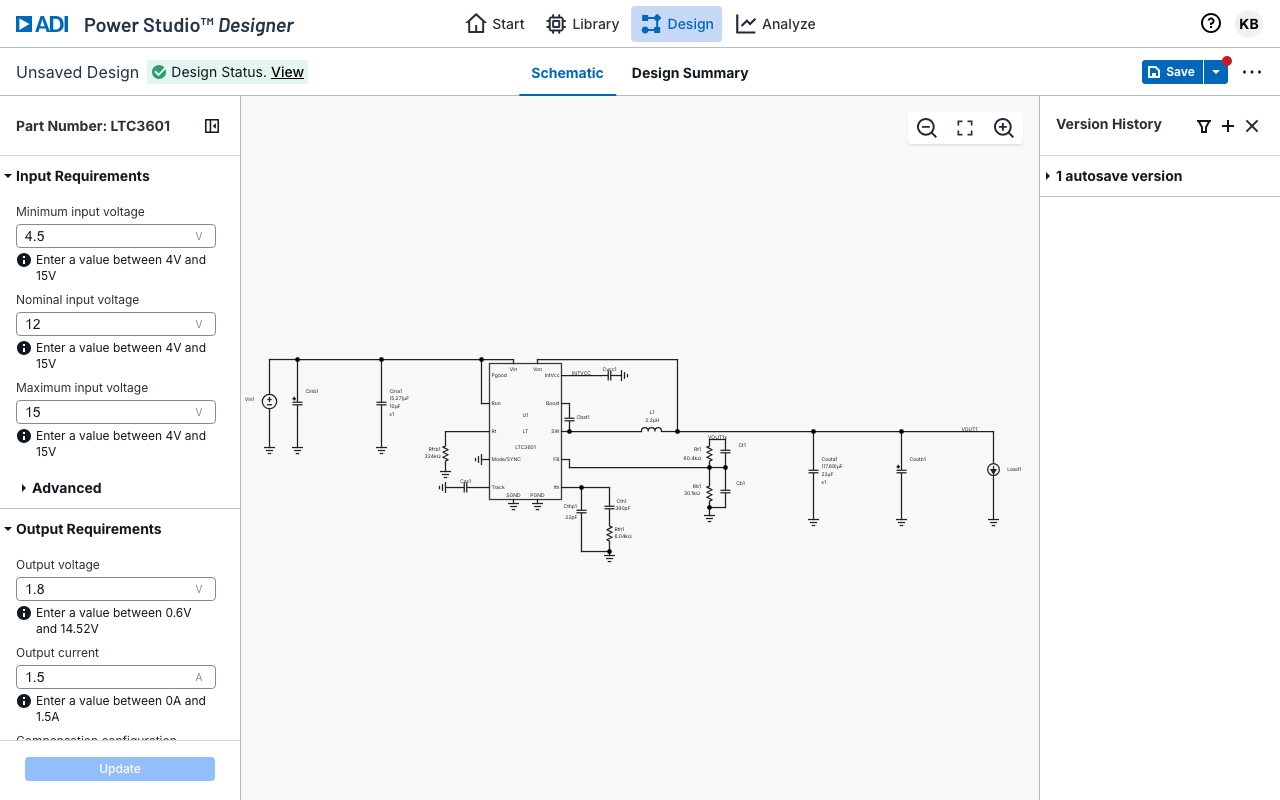Screen dimensions: 1280x800
Task: Select the Vin1 voltage source symbol
Action: point(269,401)
